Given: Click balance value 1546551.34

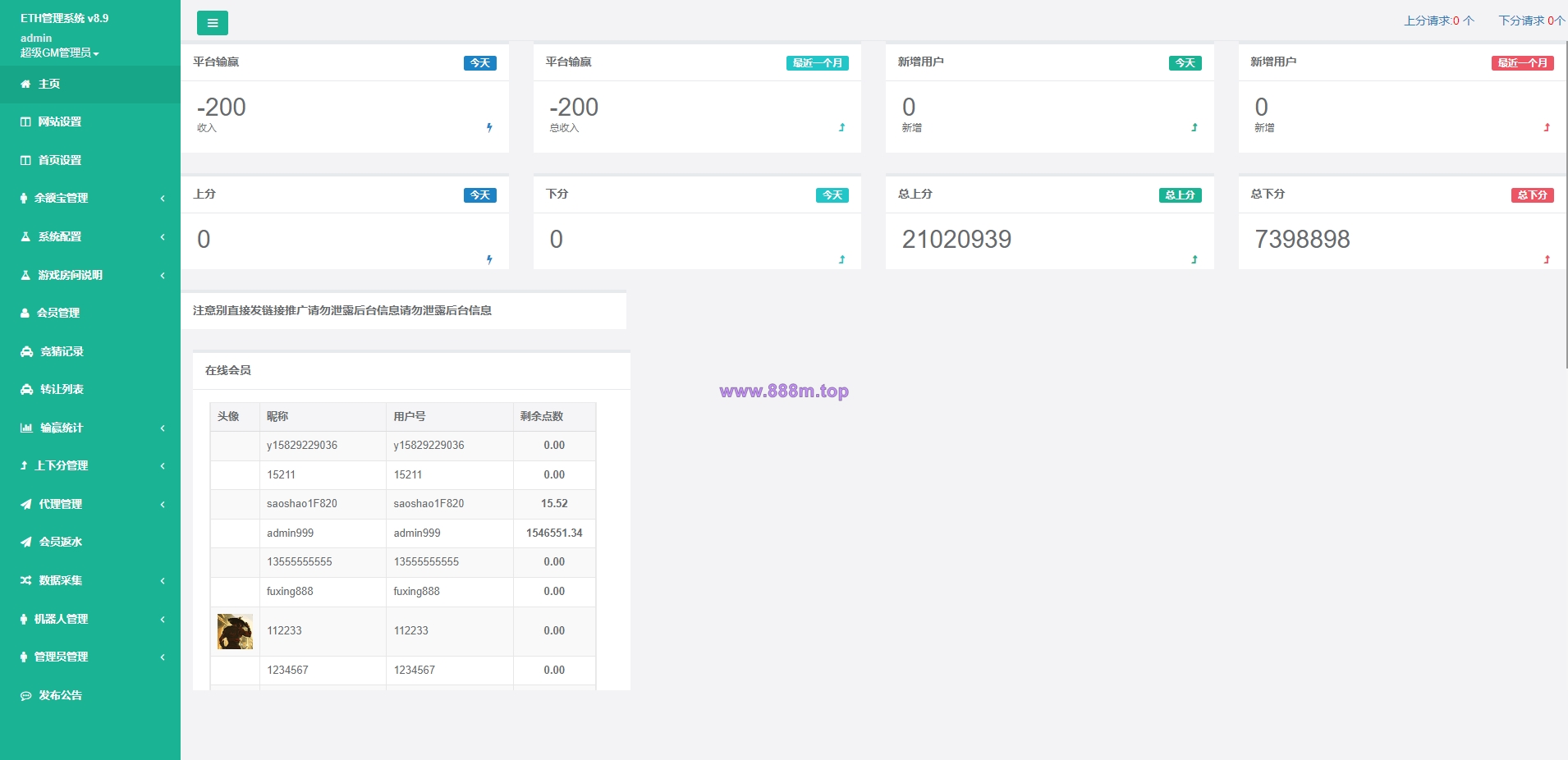Looking at the screenshot, I should (x=554, y=533).
